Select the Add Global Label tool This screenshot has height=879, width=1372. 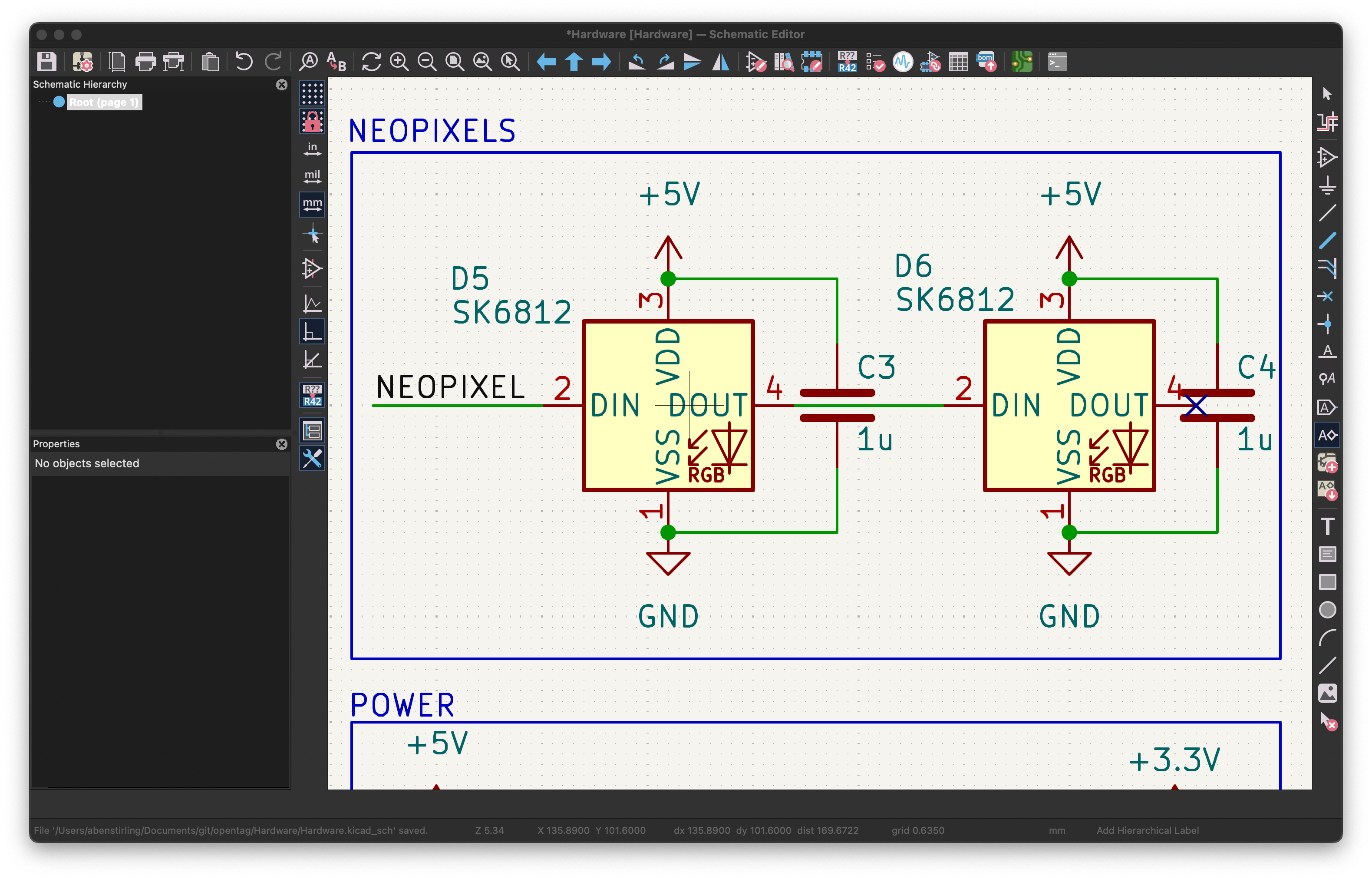[1327, 407]
